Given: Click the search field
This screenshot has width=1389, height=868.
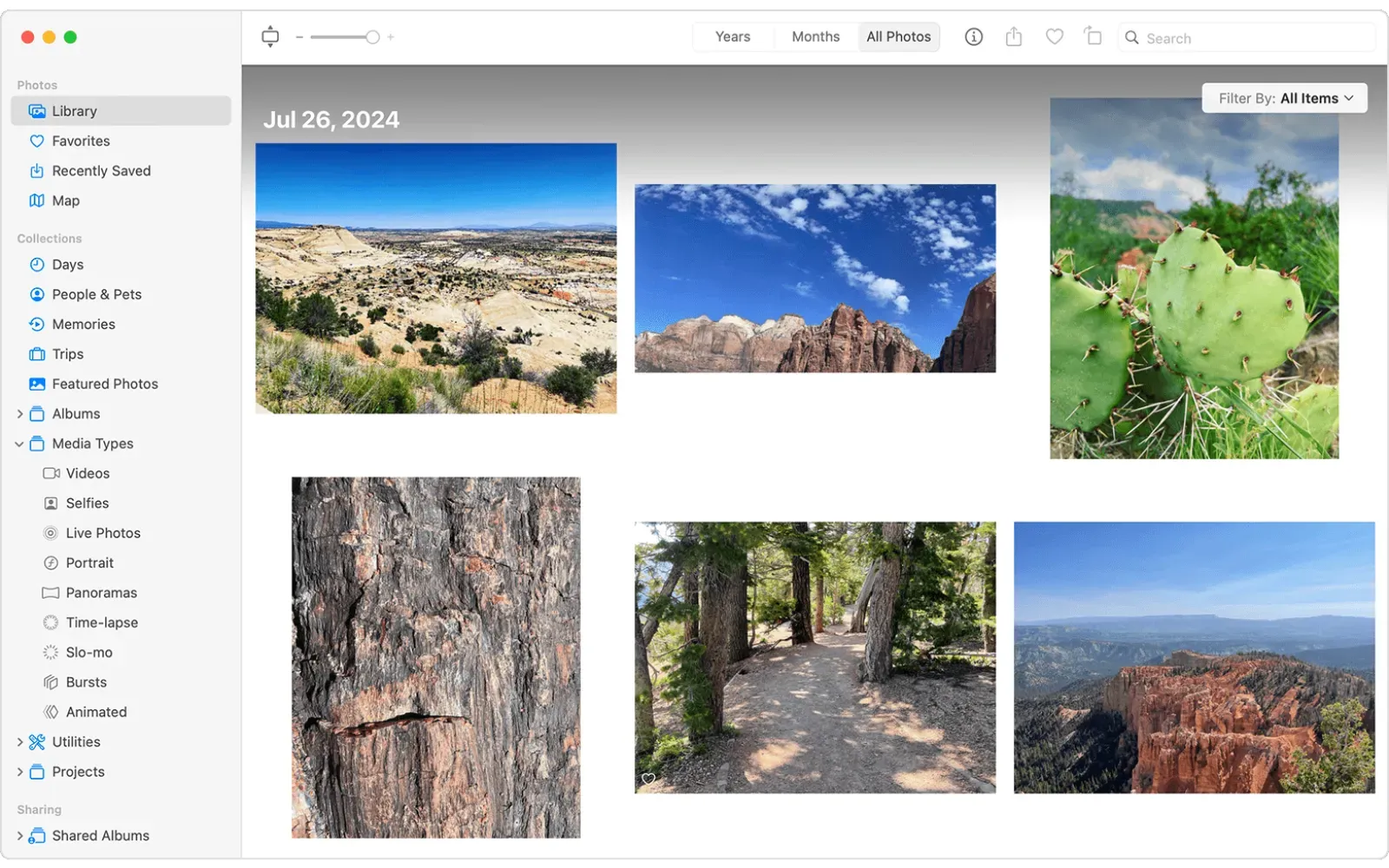Looking at the screenshot, I should [1245, 37].
